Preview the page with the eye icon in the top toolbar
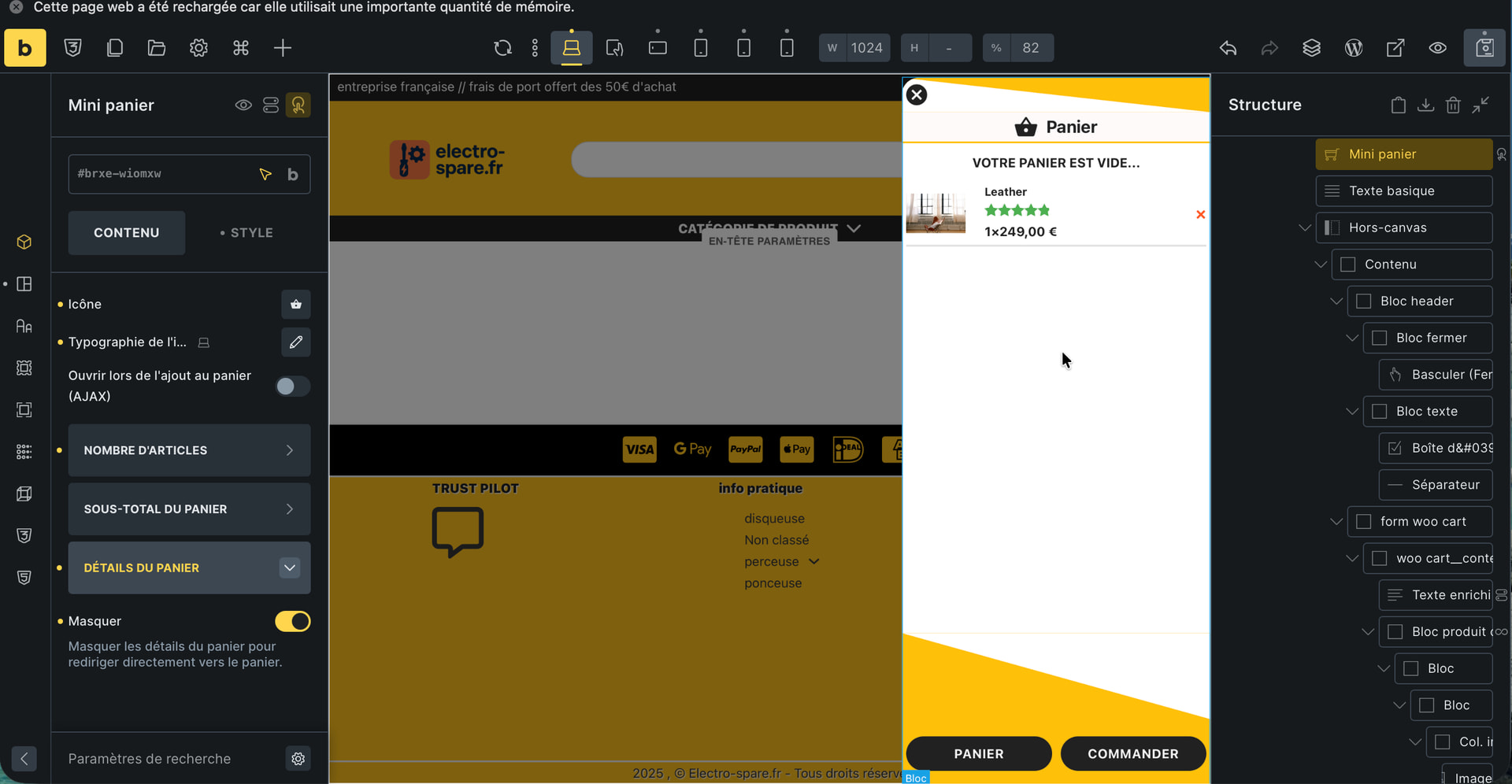The image size is (1512, 784). [x=1437, y=48]
